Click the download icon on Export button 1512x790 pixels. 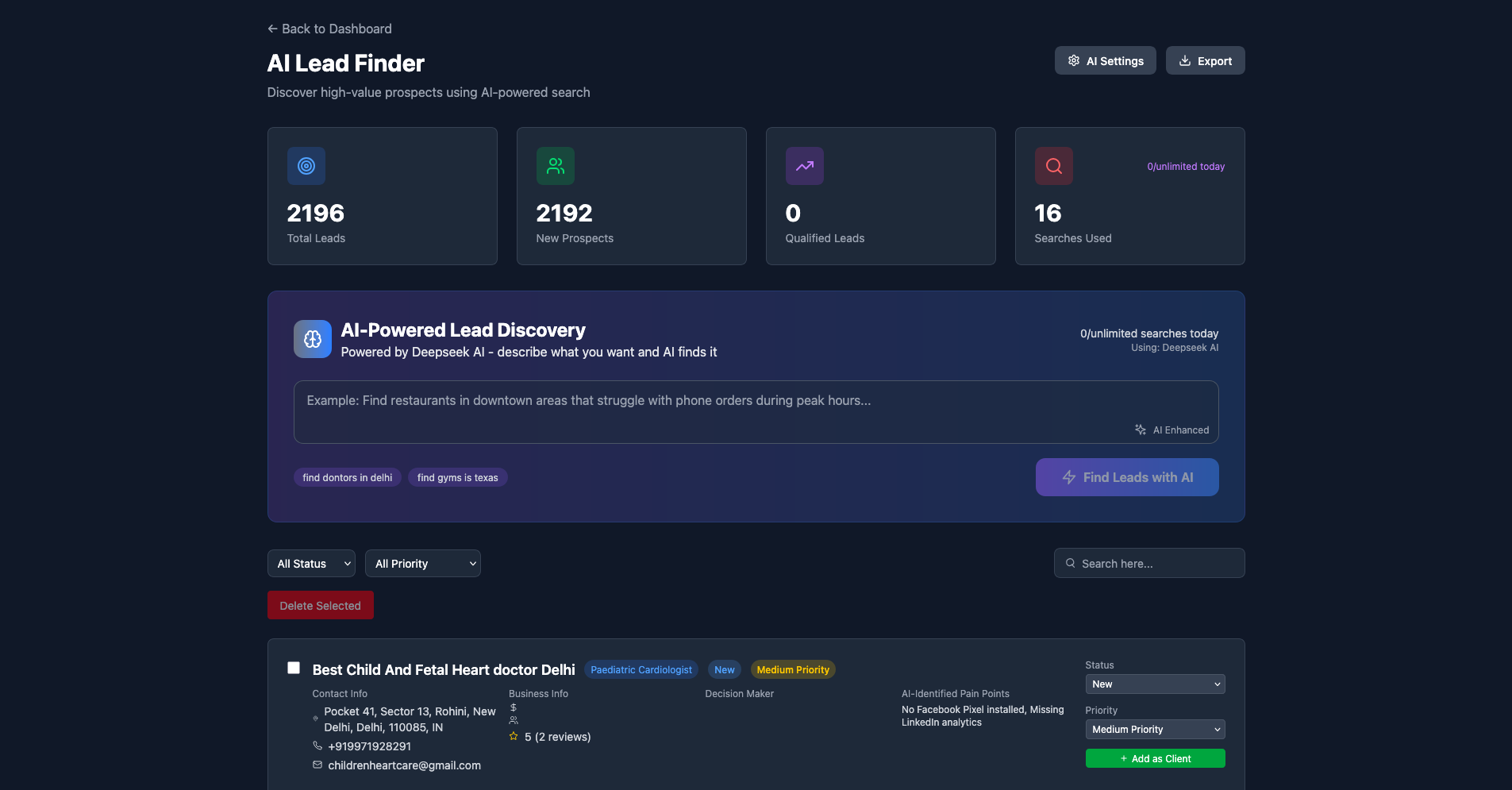[x=1184, y=60]
